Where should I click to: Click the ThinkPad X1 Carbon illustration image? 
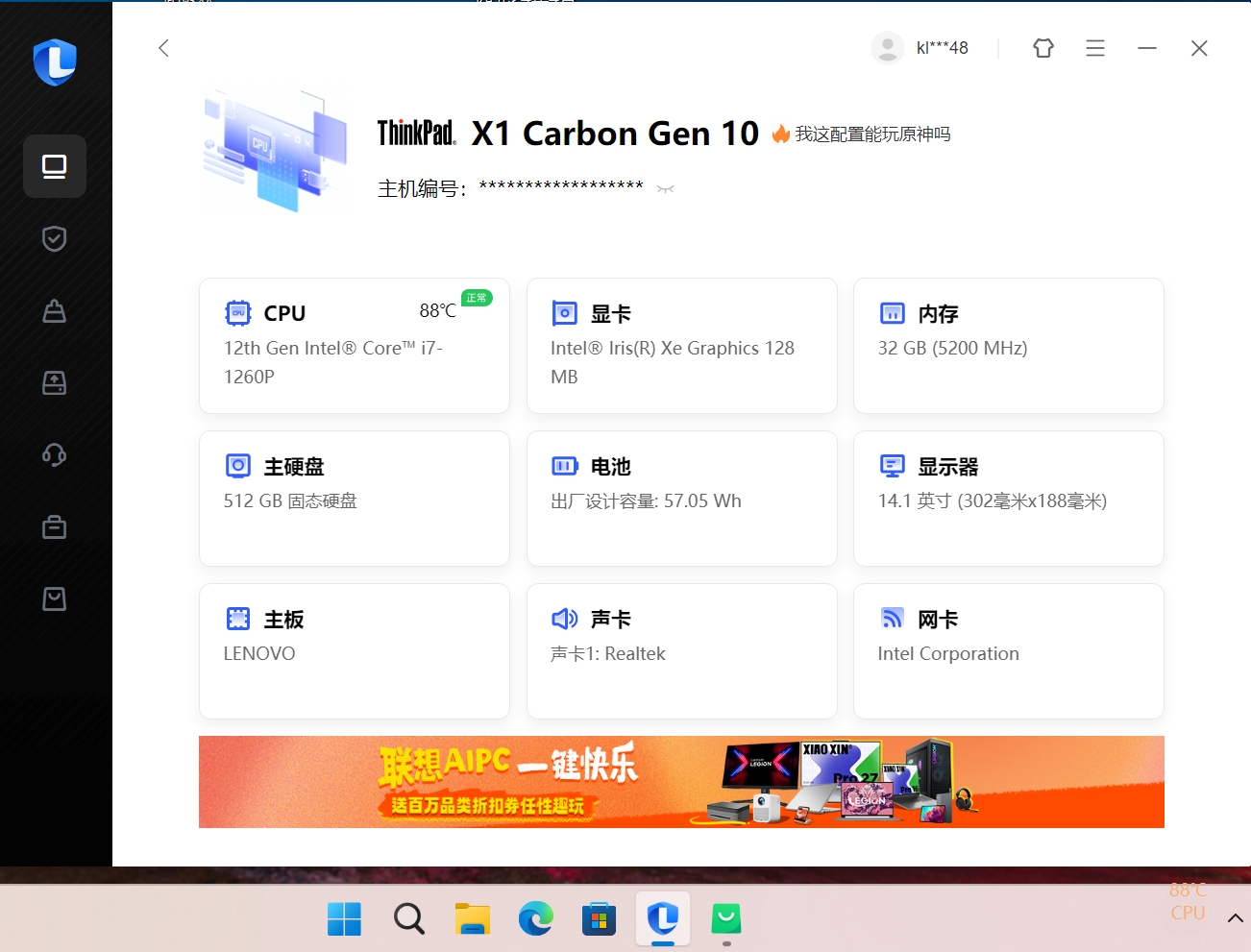(275, 152)
